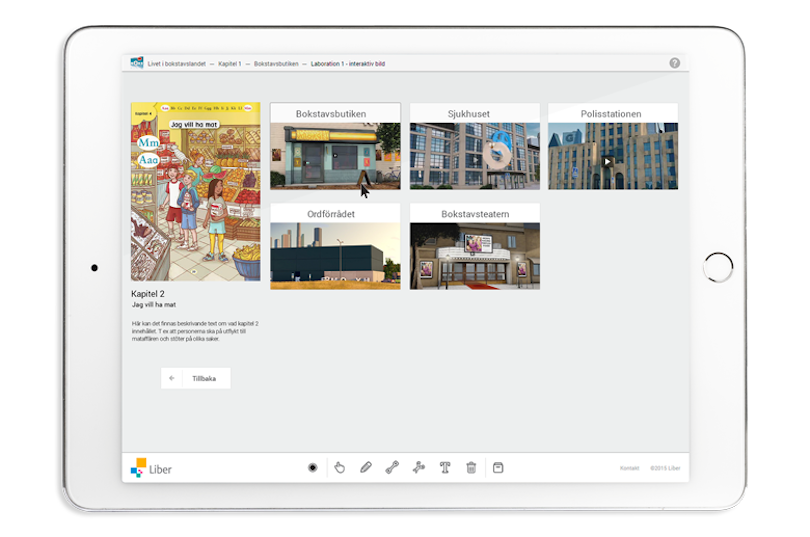Click the trash delete icon
Viewport: 810px width, 537px height.
[x=471, y=467]
